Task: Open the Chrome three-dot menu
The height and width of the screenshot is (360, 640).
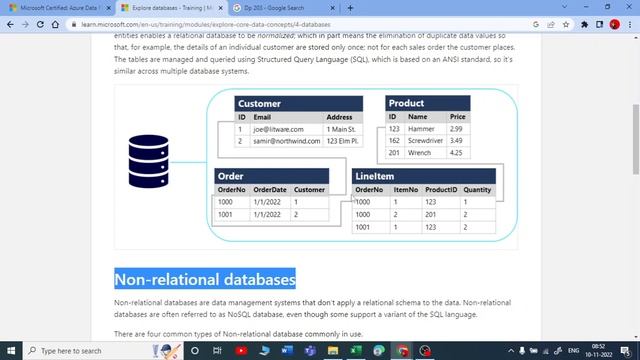Action: coord(630,24)
